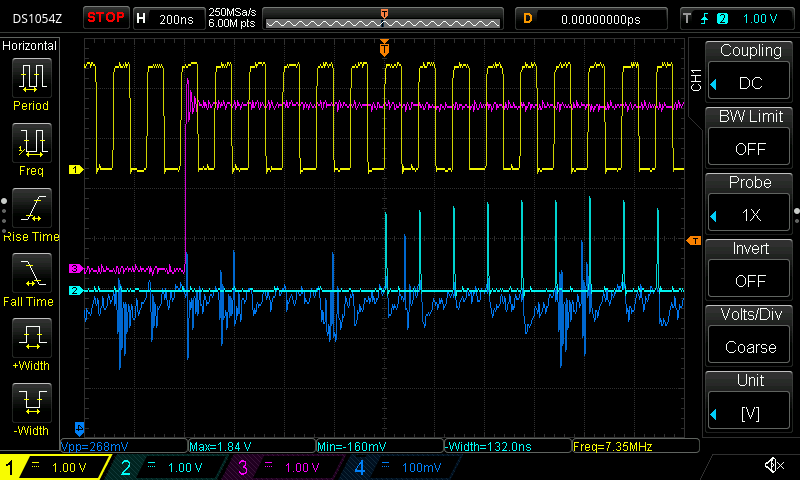
Task: Select the Period measurement icon
Action: tap(31, 77)
